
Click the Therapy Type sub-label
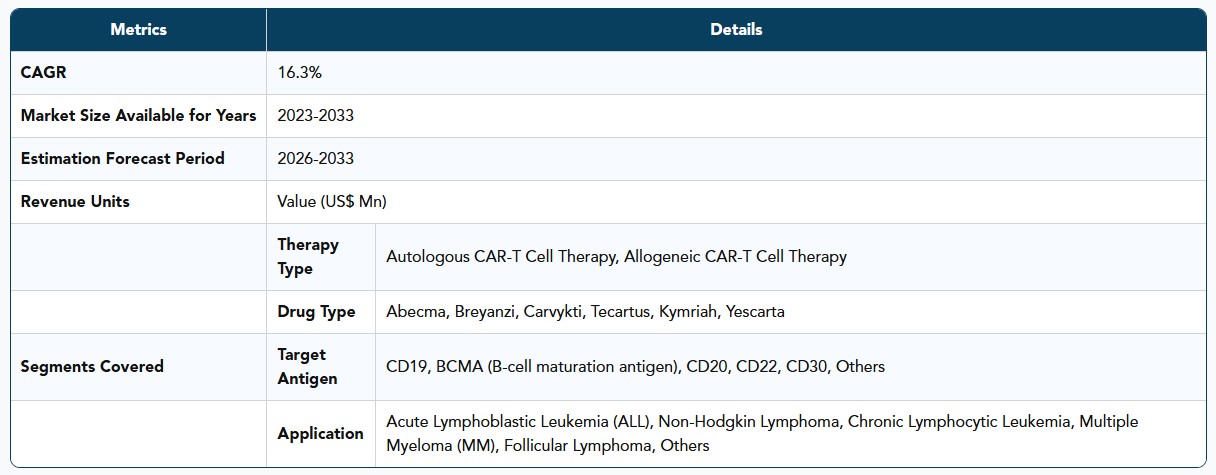tap(308, 257)
